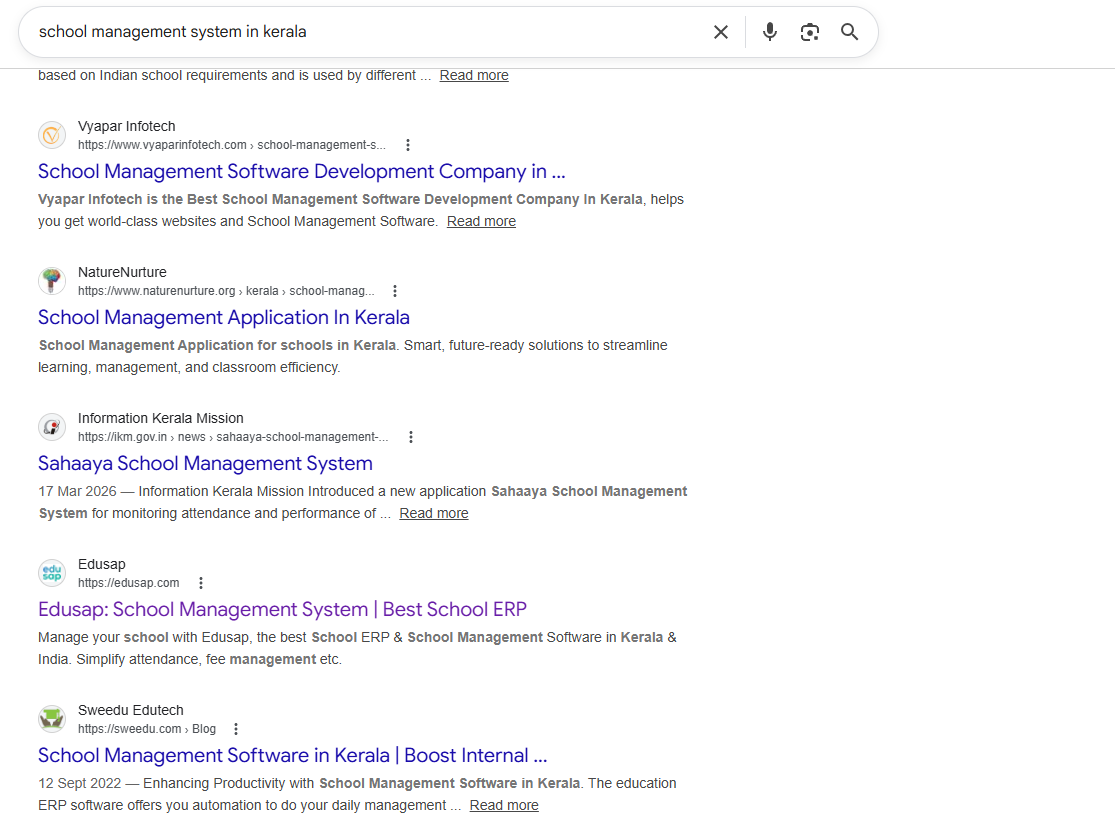Click the NatureNurture site favicon
Screen dimensions: 1115x837
[x=52, y=281]
